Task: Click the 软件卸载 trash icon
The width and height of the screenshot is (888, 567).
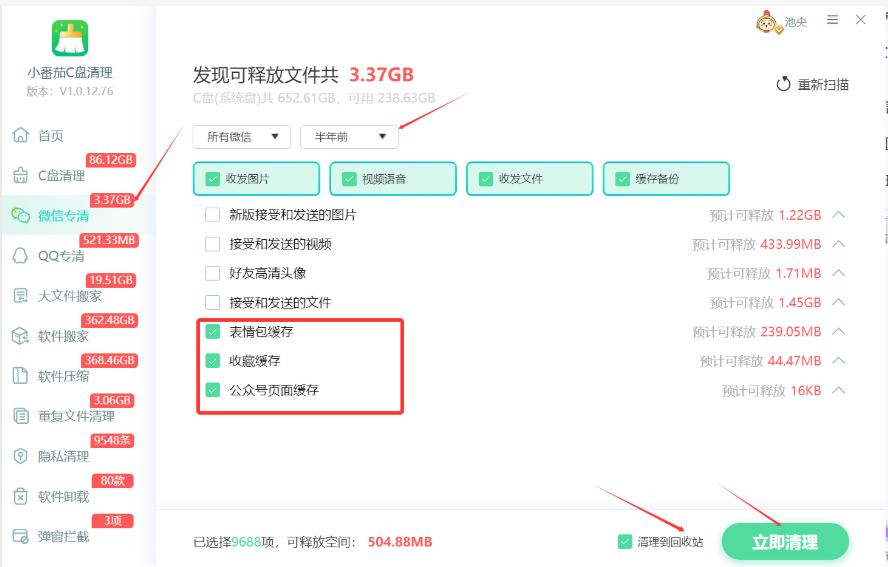Action: point(20,496)
